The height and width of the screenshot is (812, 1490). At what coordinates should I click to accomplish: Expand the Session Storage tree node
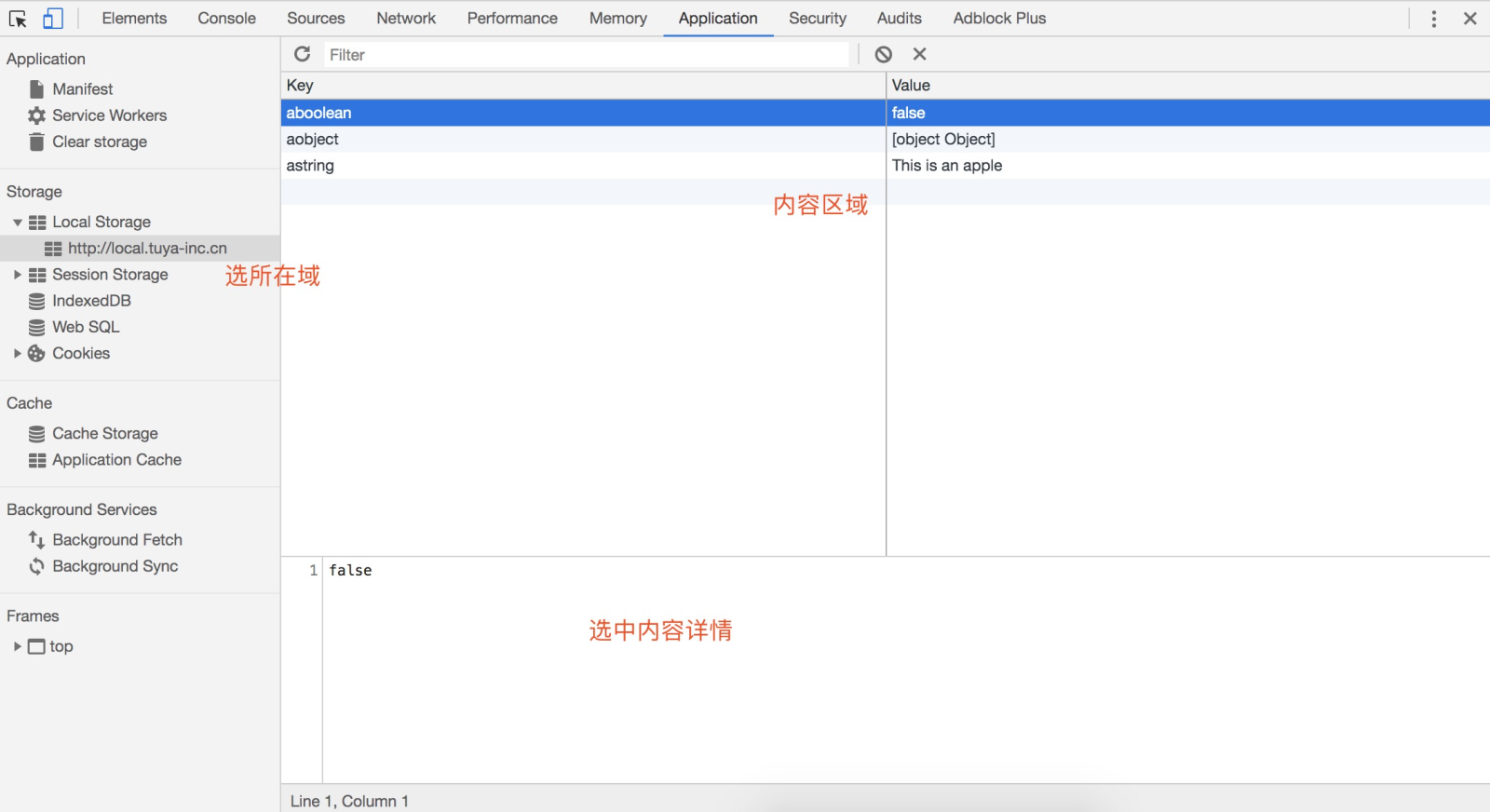[x=17, y=275]
